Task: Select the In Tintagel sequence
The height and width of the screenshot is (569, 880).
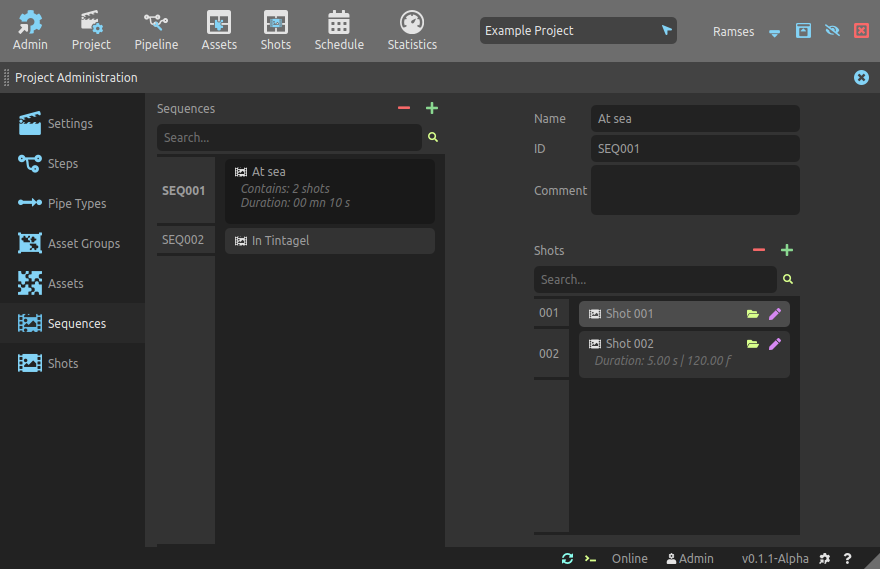Action: tap(329, 241)
